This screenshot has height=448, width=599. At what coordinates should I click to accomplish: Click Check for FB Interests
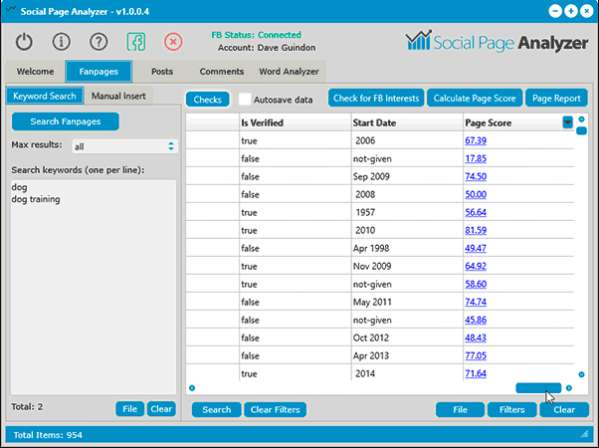coord(376,98)
